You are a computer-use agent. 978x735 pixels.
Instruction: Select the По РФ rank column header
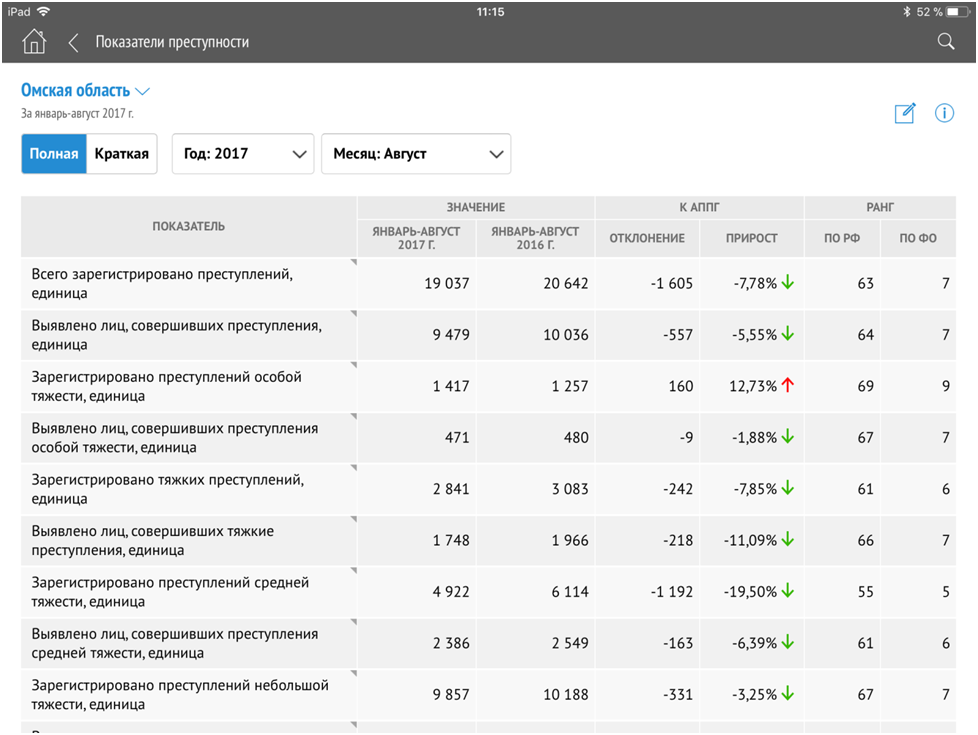click(842, 238)
